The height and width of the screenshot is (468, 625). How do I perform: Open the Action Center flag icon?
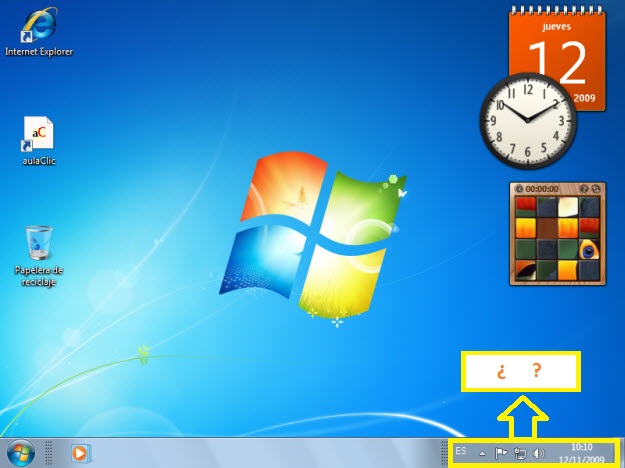[501, 453]
